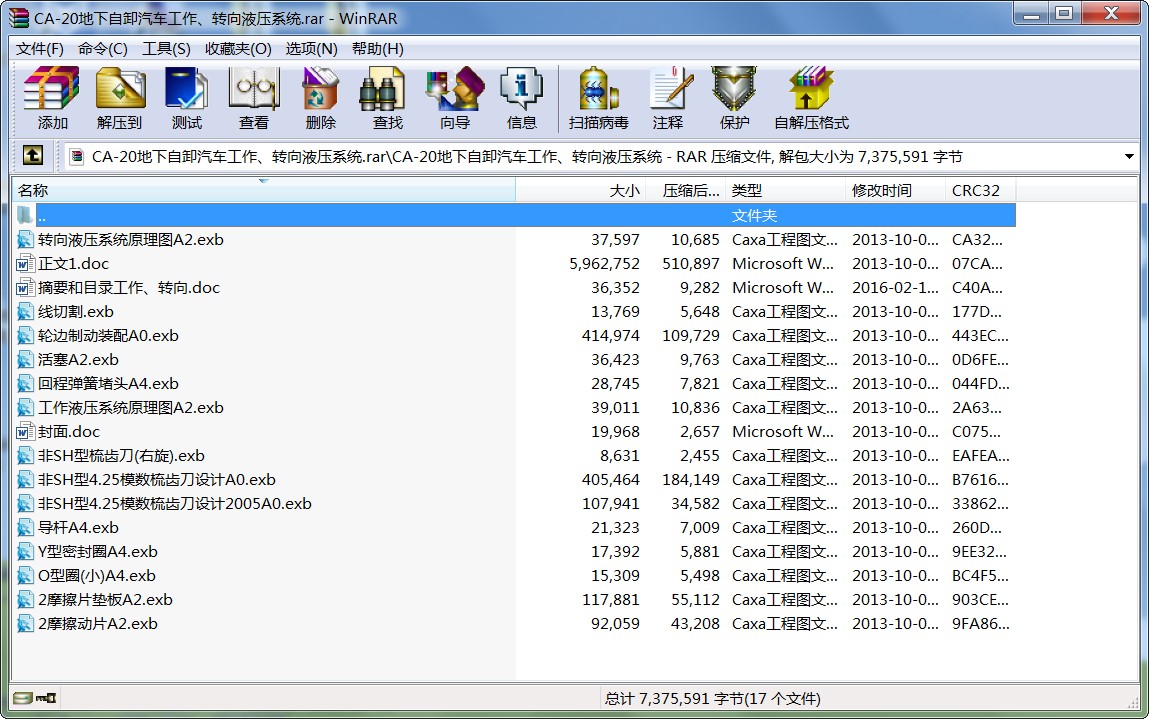Show archive 信息 (Info) icon
The height and width of the screenshot is (719, 1149).
click(521, 98)
